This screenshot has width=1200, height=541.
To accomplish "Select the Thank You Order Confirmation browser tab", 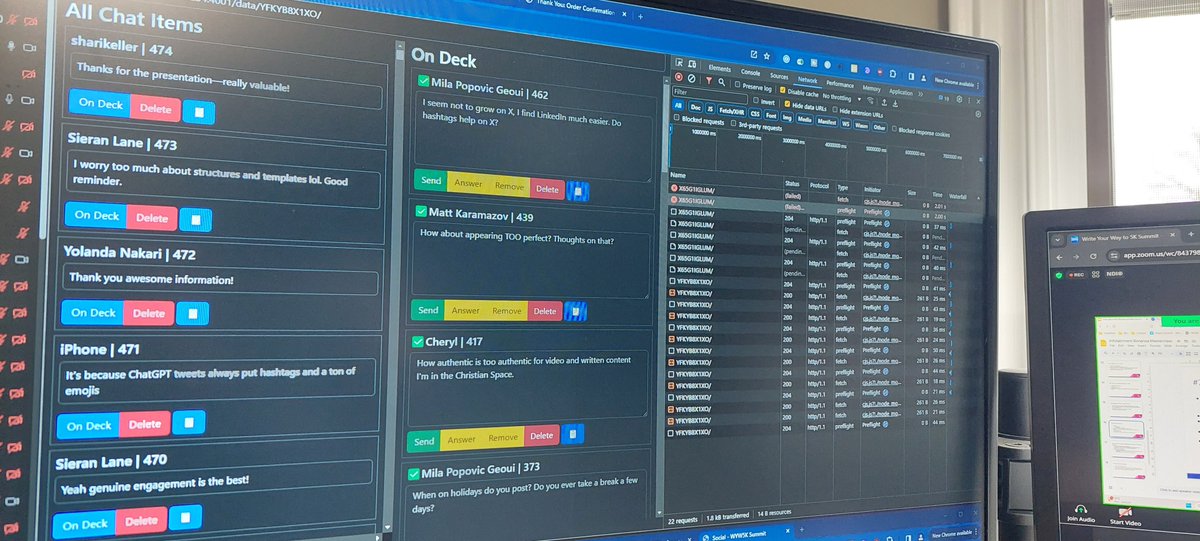I will (x=575, y=5).
